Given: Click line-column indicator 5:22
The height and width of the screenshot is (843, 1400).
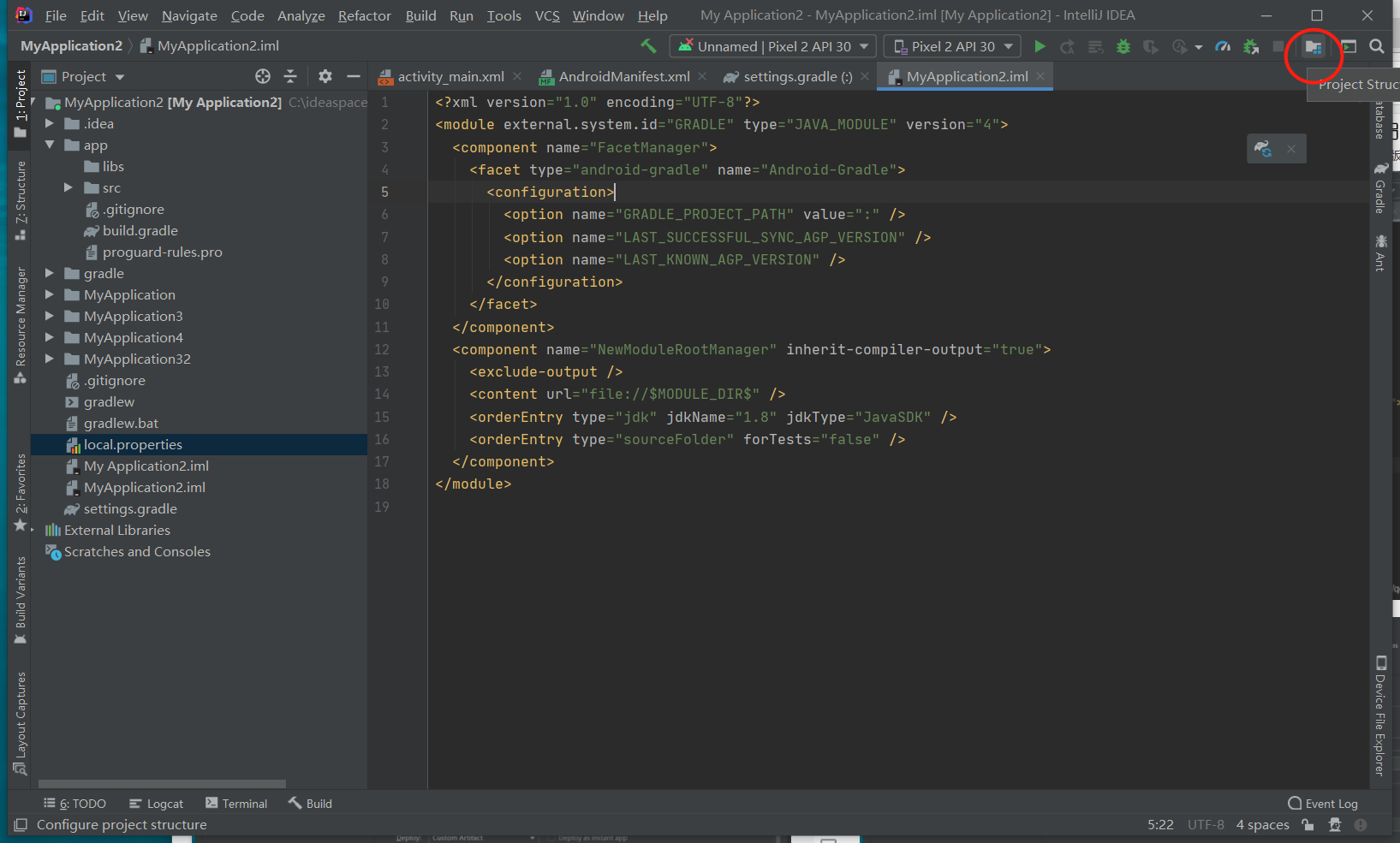Looking at the screenshot, I should point(1160,825).
